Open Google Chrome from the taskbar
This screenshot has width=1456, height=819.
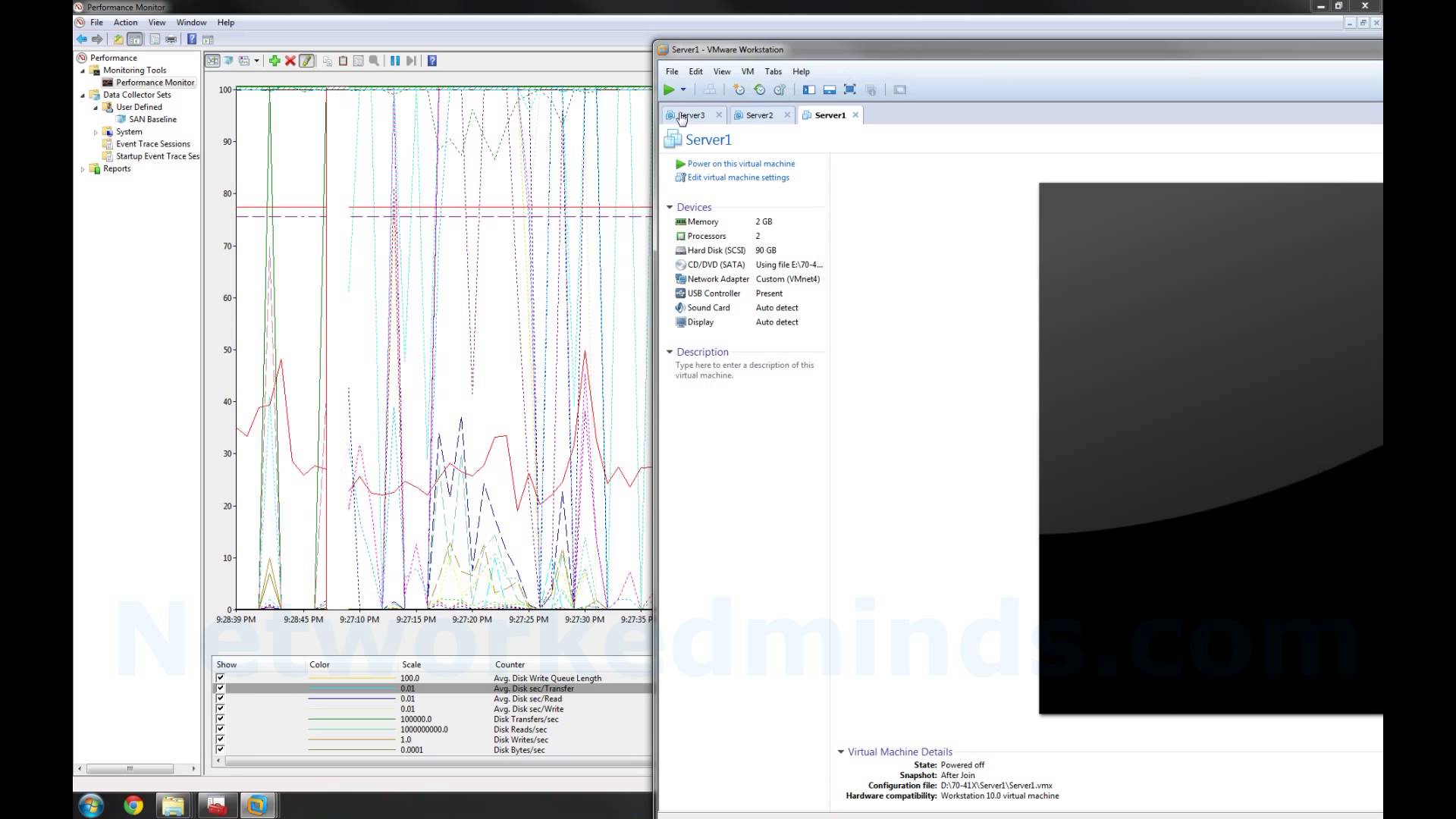tap(133, 805)
